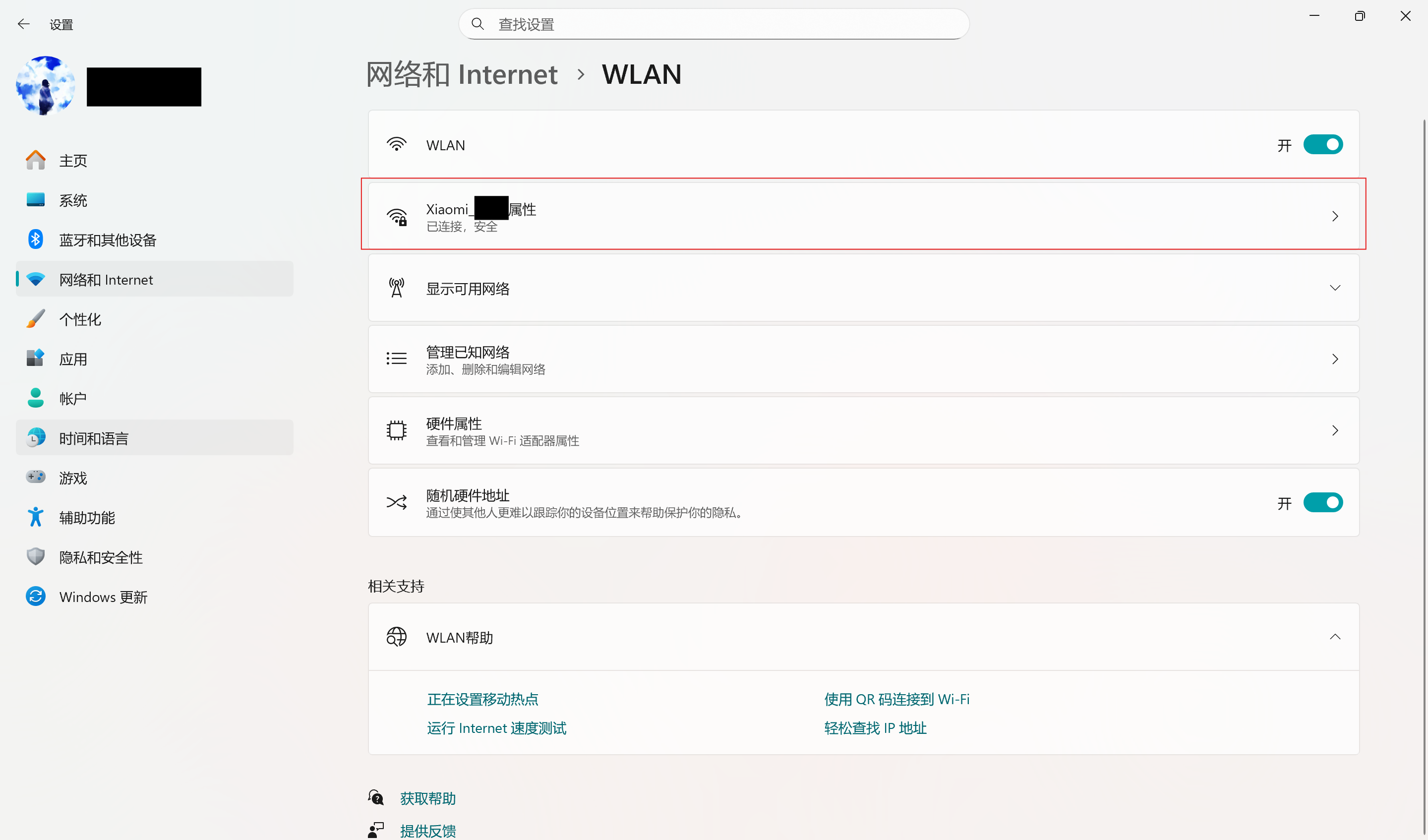This screenshot has width=1428, height=840.
Task: Click the home icon for 主页
Action: pos(35,160)
